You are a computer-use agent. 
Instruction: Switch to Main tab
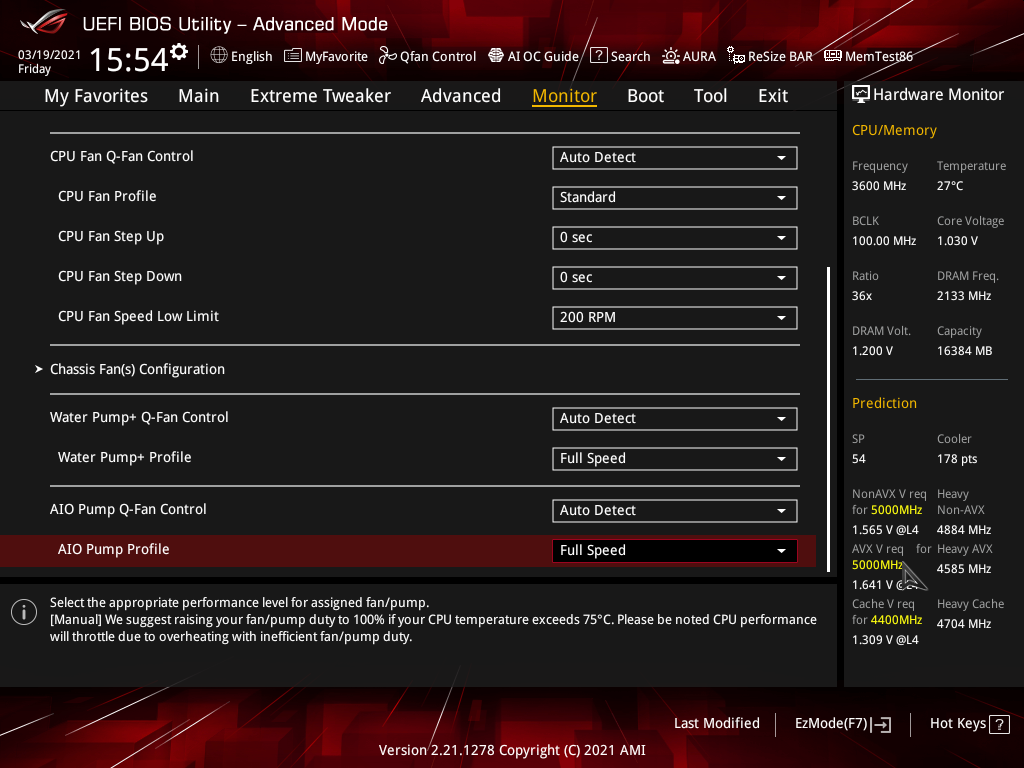coord(199,96)
